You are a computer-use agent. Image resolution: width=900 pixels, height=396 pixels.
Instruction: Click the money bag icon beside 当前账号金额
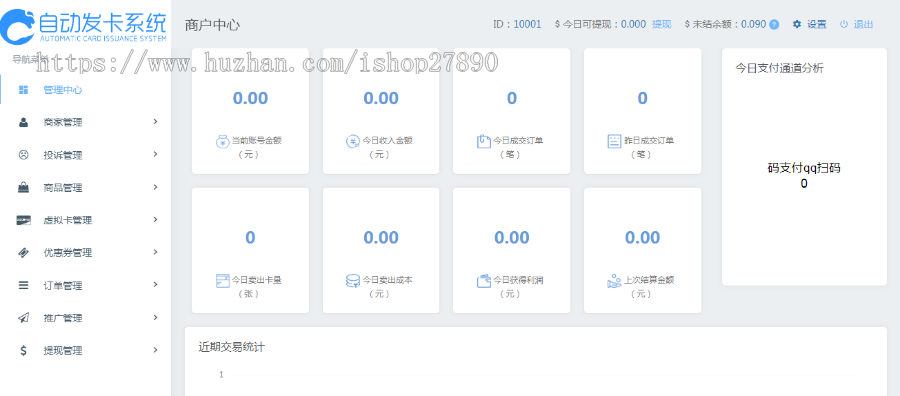coord(222,141)
